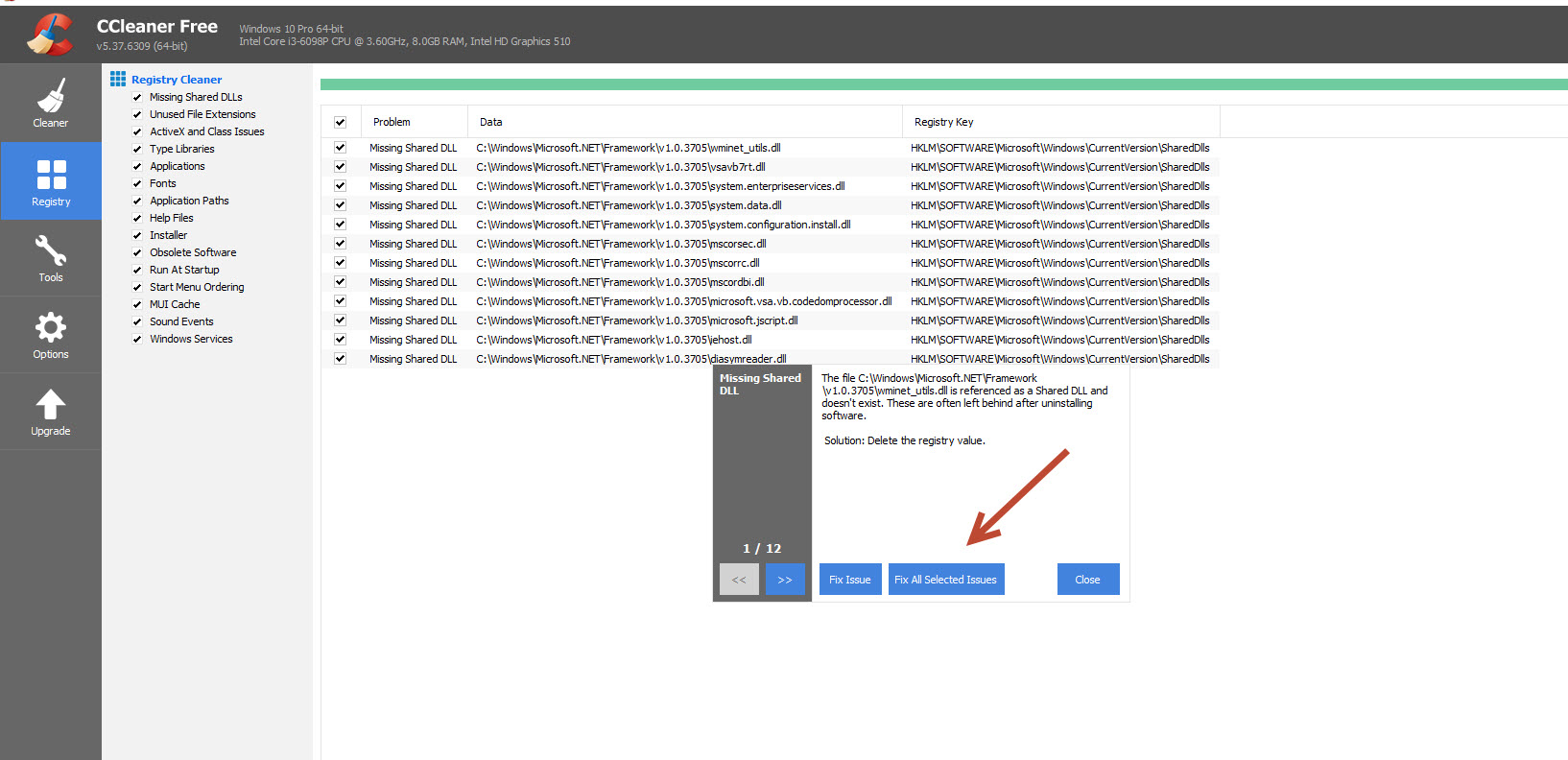The width and height of the screenshot is (1568, 760).
Task: Select the Registry sidebar icon
Action: [51, 175]
